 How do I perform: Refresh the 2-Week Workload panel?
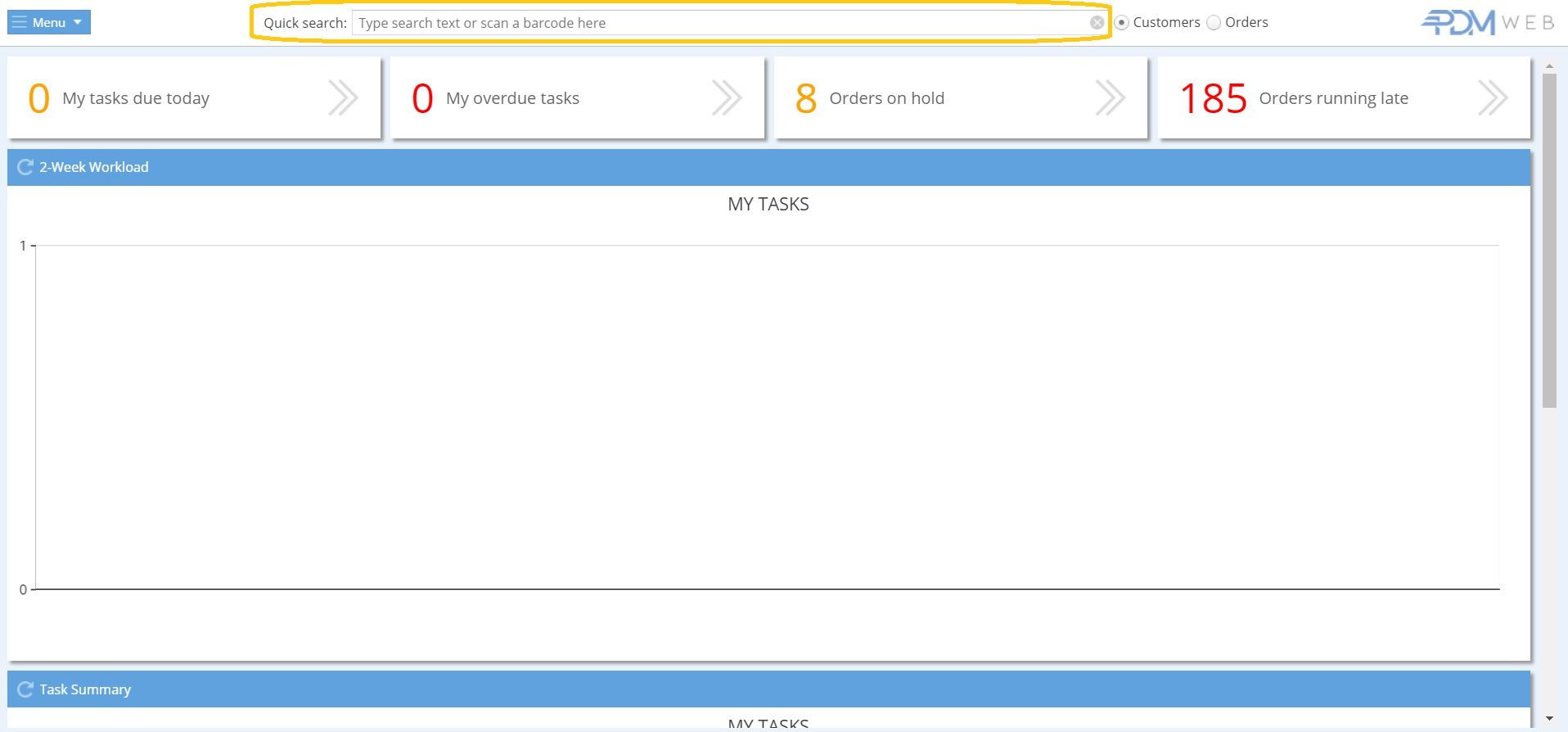[x=25, y=167]
